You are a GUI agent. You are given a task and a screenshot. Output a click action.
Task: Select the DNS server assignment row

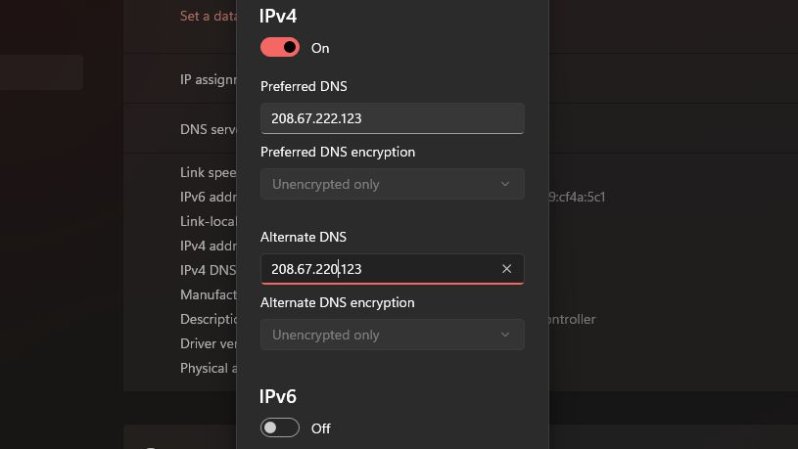click(207, 129)
